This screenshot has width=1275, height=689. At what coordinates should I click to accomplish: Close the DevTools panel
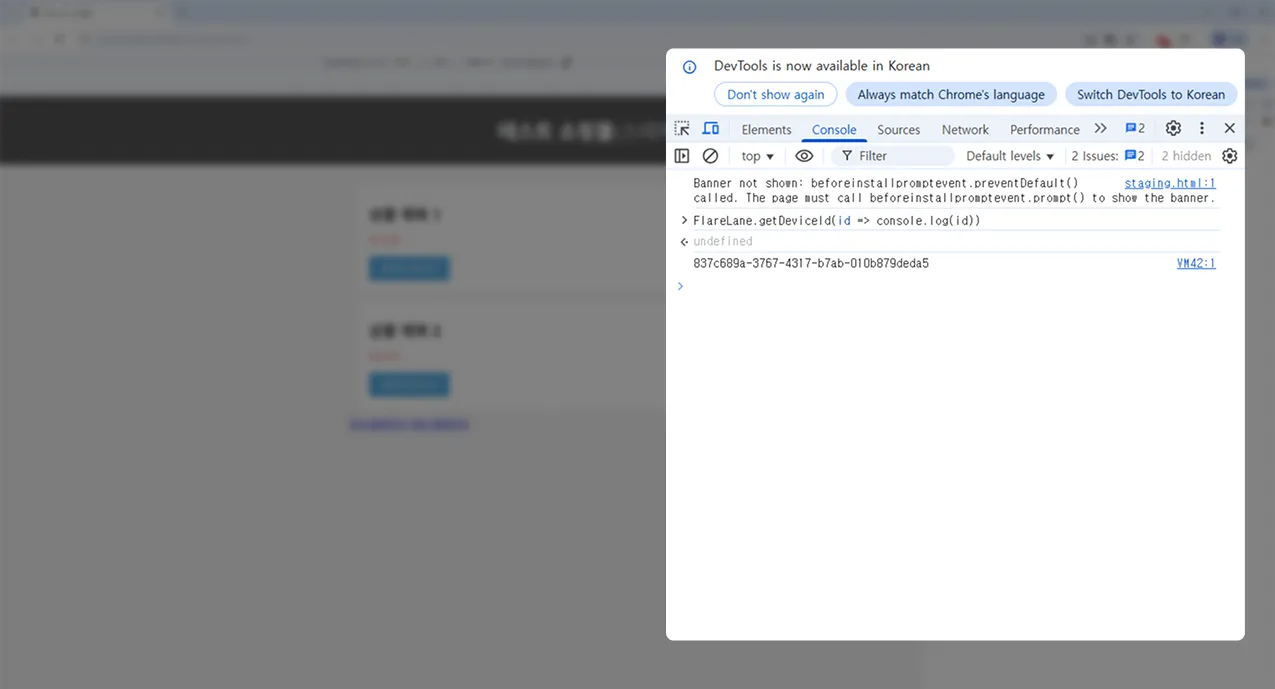[1230, 129]
